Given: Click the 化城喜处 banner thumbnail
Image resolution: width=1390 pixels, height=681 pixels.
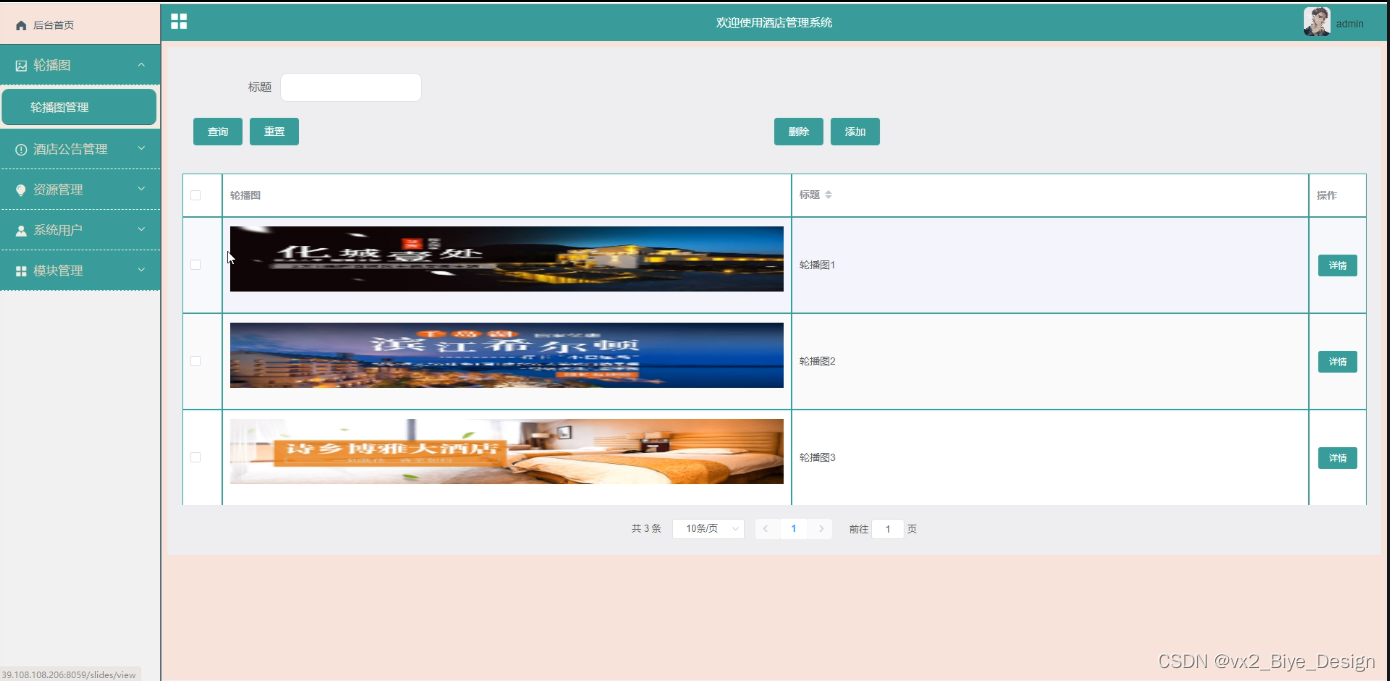Looking at the screenshot, I should (x=507, y=259).
